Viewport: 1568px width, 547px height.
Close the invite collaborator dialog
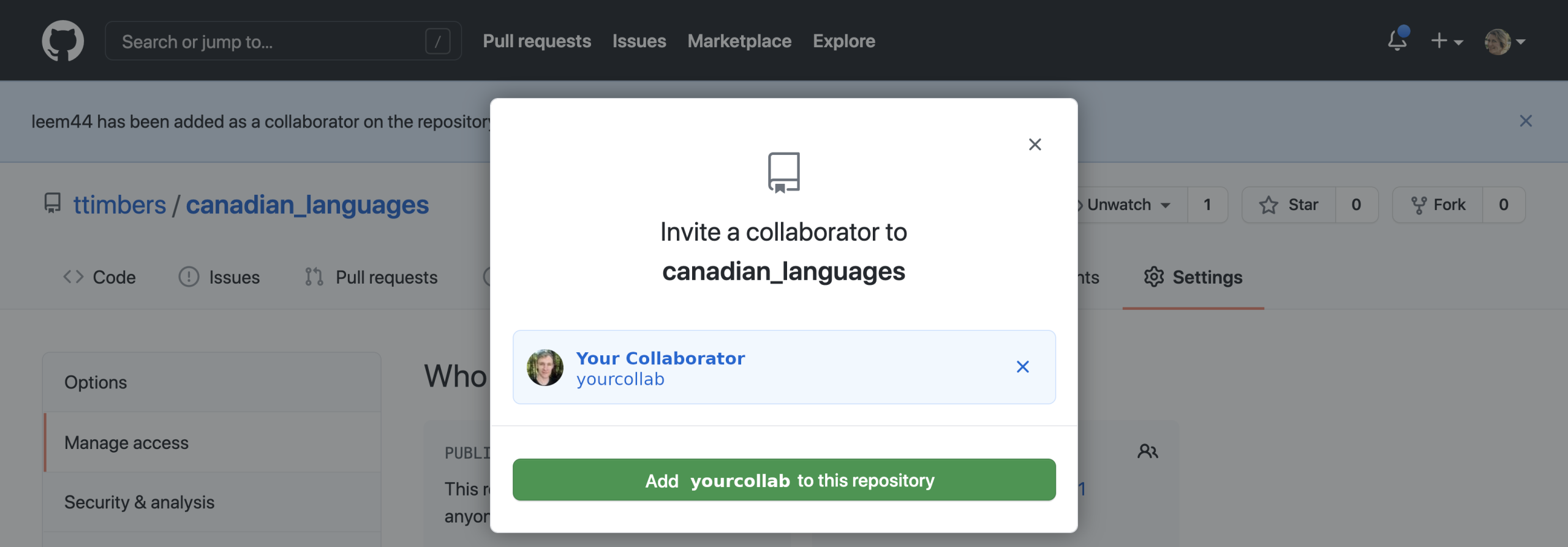1035,145
